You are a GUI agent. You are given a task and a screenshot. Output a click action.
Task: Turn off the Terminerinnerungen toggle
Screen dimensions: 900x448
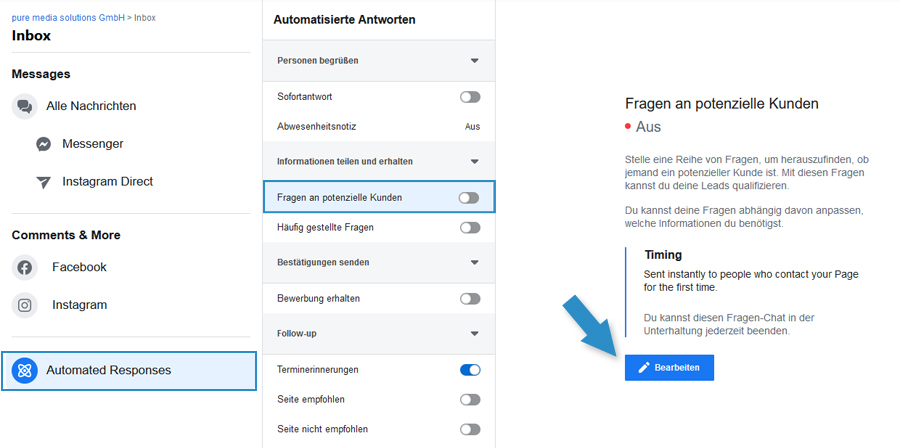click(470, 370)
